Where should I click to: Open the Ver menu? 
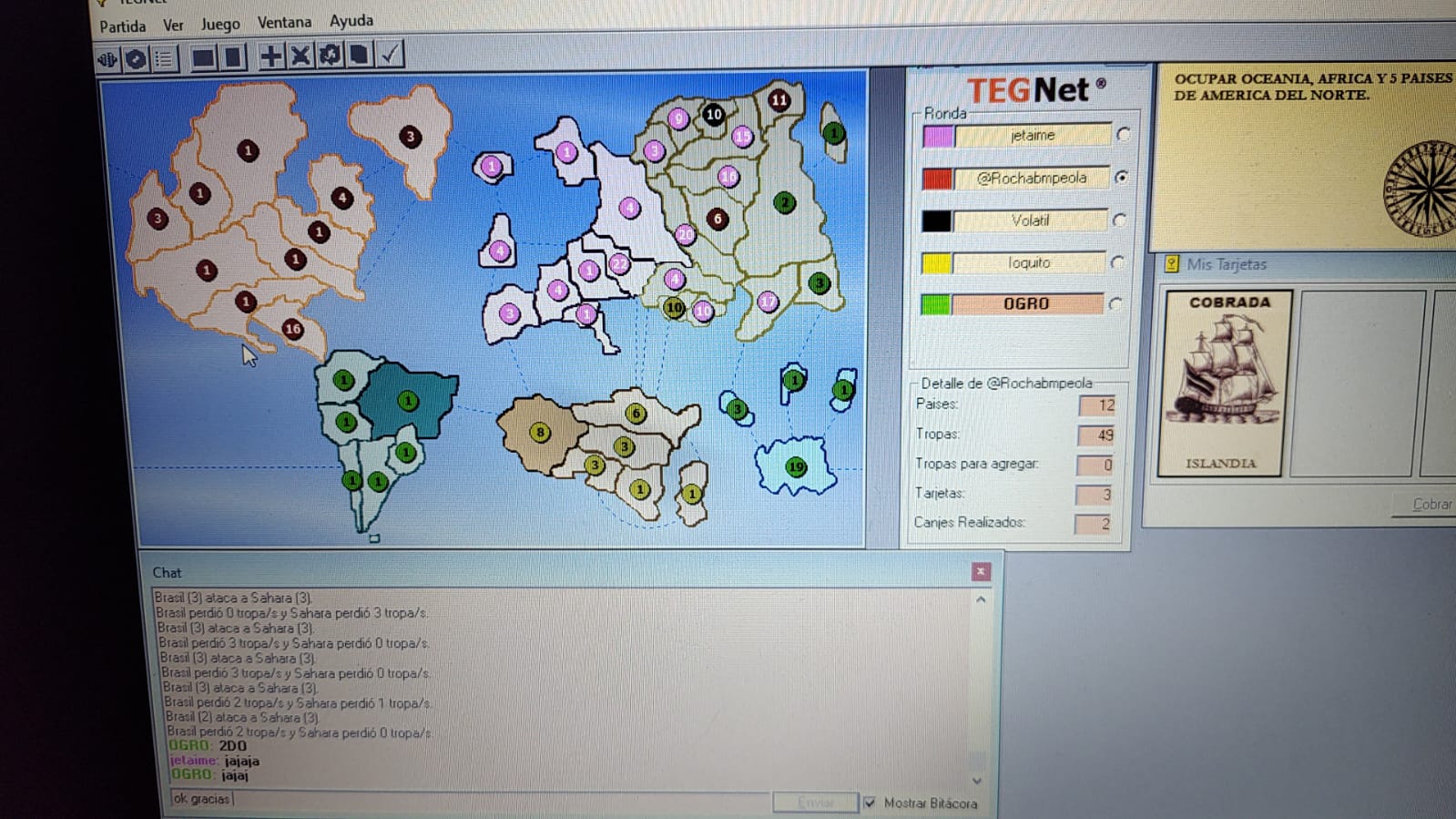coord(173,26)
